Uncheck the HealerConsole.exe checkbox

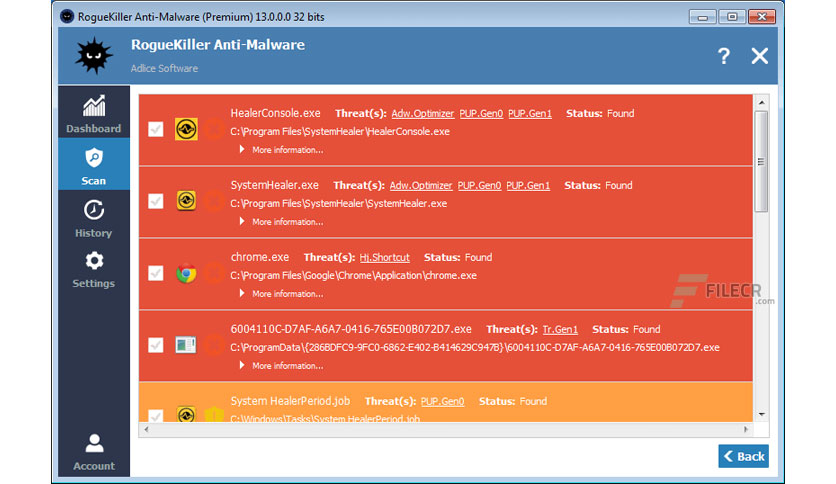(x=156, y=129)
